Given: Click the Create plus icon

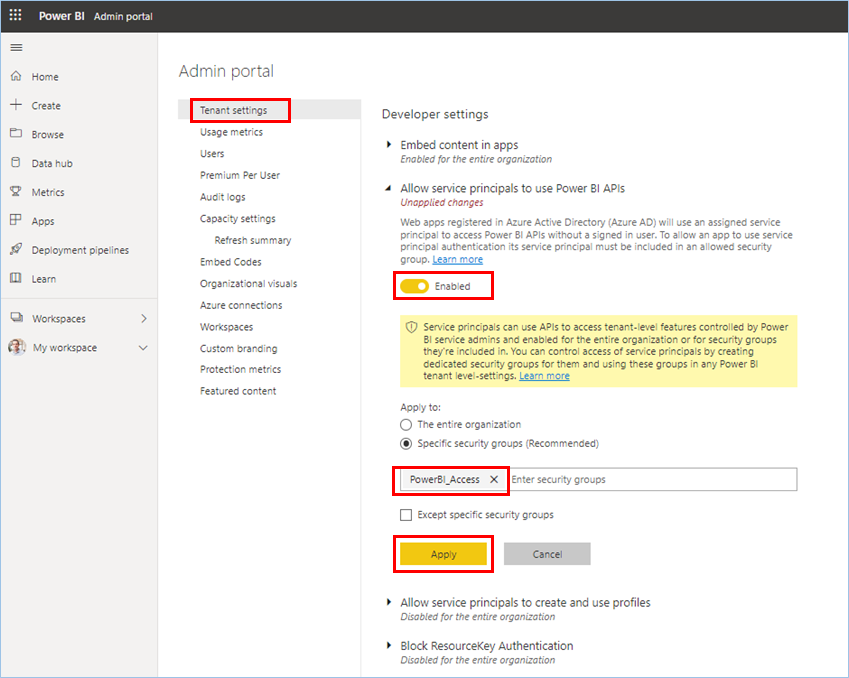Looking at the screenshot, I should 16,105.
